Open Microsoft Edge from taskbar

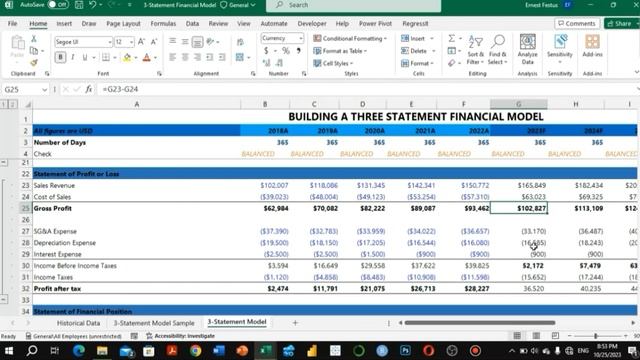79,351
